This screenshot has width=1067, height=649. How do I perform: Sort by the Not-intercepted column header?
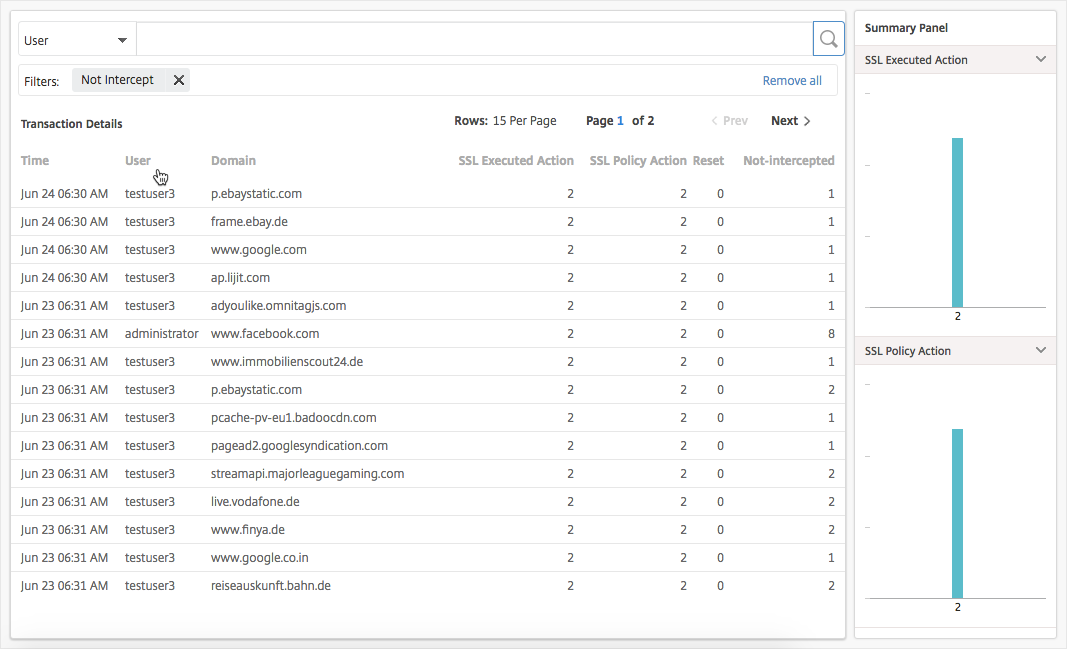click(788, 160)
